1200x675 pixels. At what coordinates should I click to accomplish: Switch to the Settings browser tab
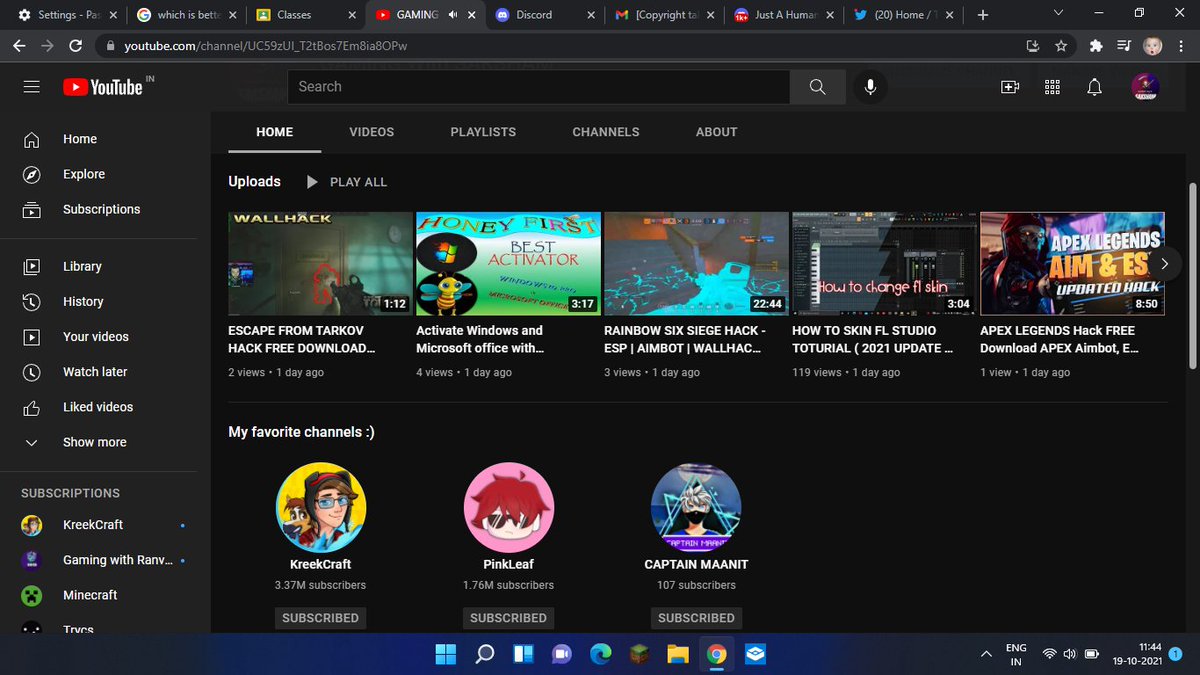point(66,15)
